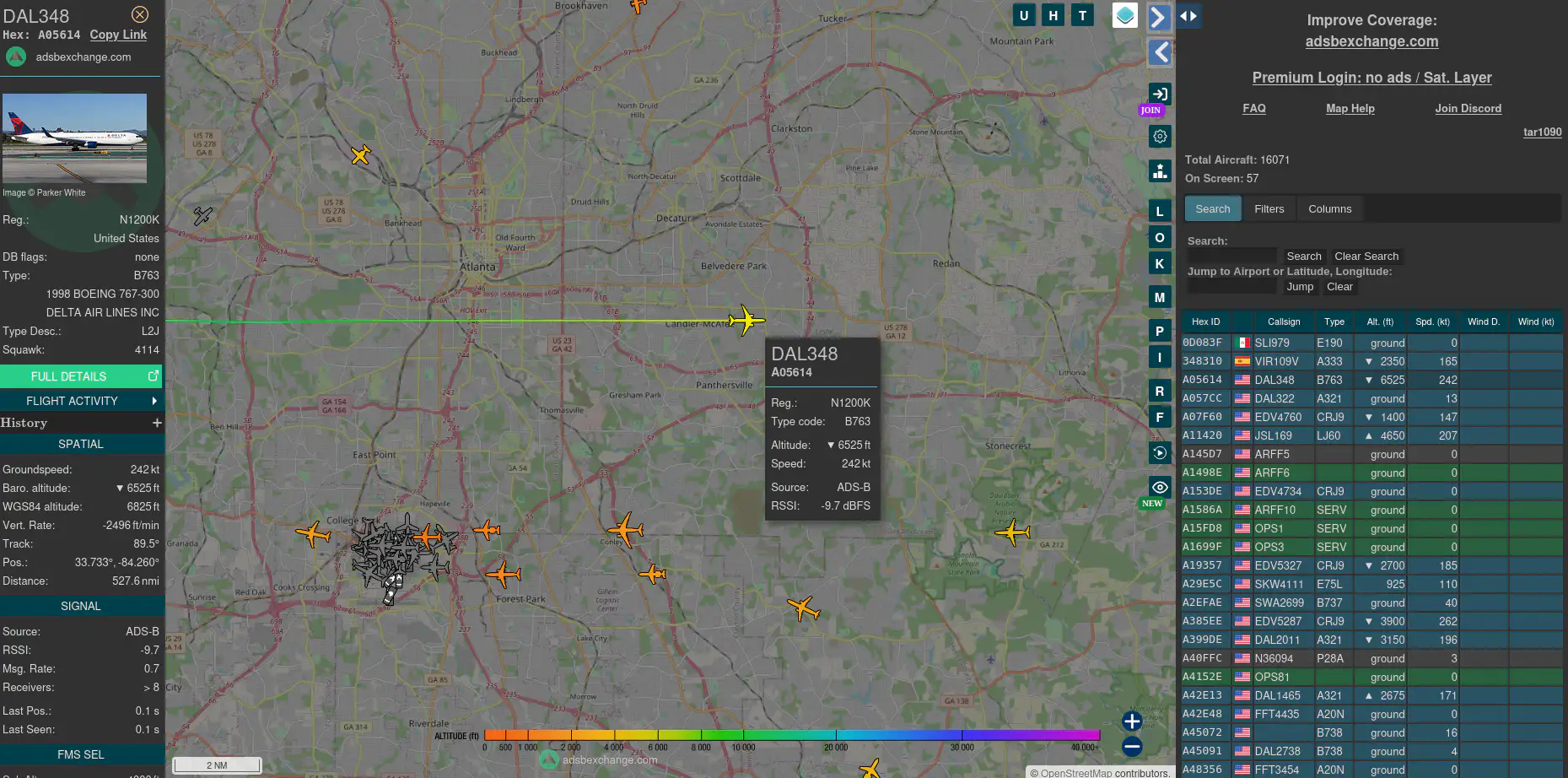
Task: Click the tar1090 link
Action: [x=1542, y=132]
